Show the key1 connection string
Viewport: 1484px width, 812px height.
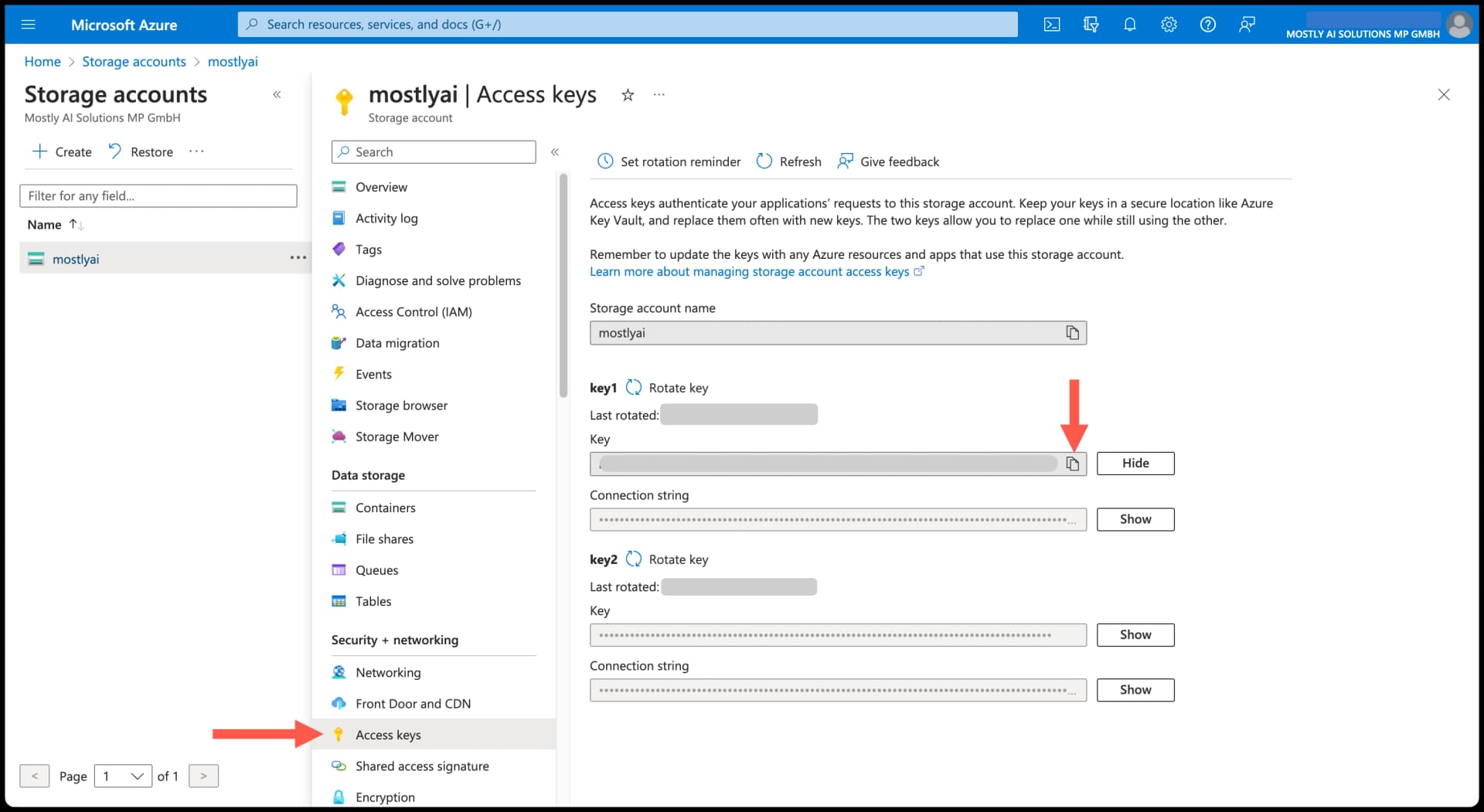point(1135,519)
